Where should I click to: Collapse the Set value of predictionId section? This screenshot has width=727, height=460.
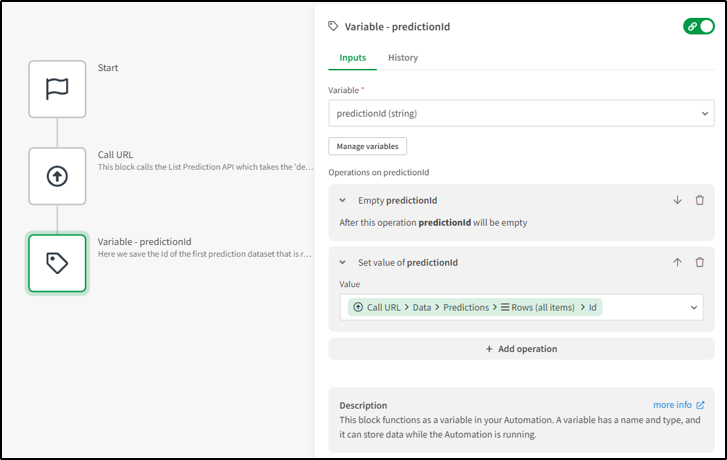click(342, 262)
